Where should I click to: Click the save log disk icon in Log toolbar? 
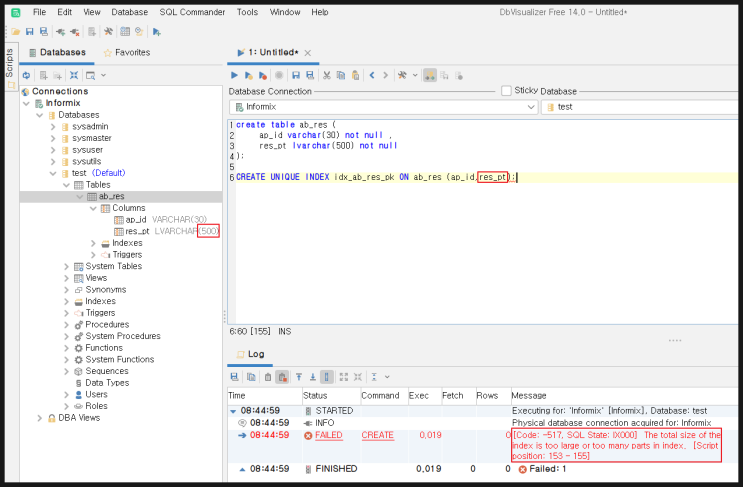click(x=234, y=377)
